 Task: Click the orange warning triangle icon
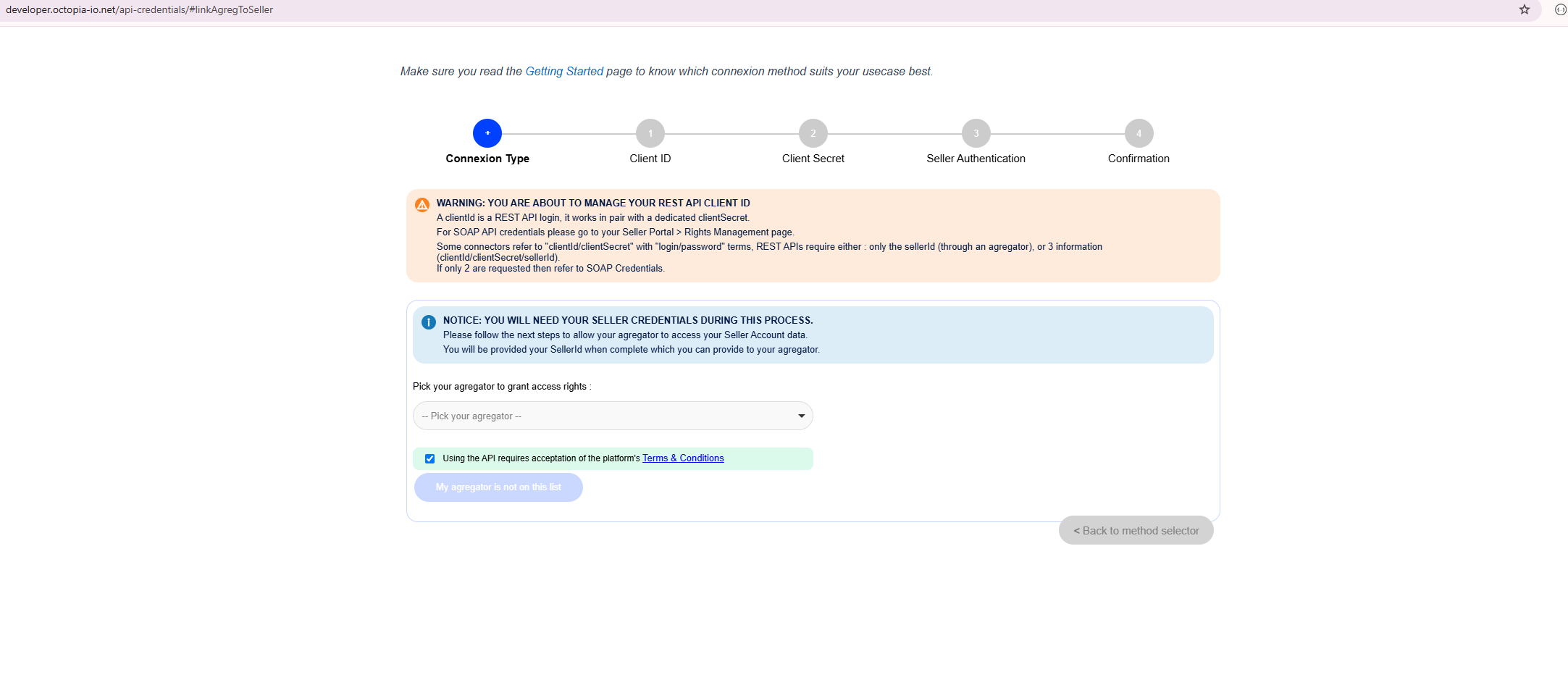click(x=422, y=205)
